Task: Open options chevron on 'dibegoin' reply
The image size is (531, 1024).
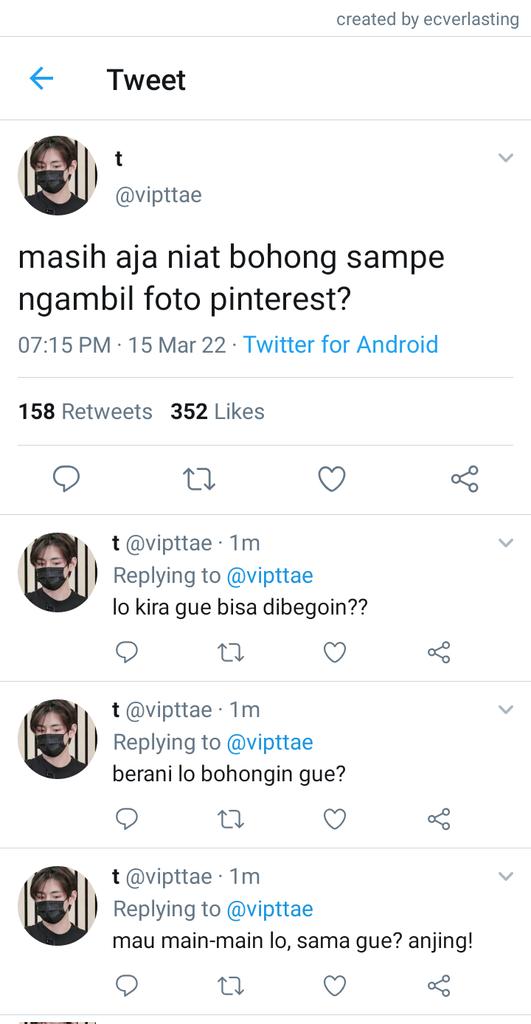Action: [x=506, y=543]
